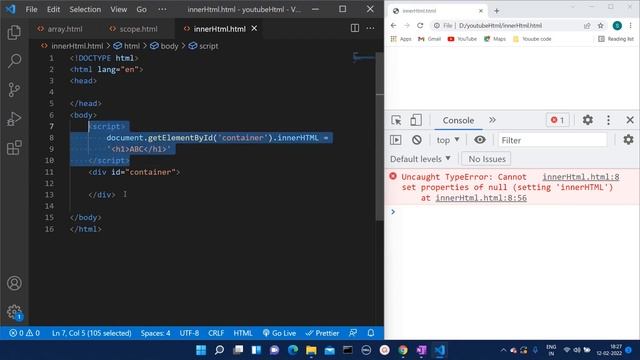Open the Edit menu
The width and height of the screenshot is (640, 360).
(53, 9)
